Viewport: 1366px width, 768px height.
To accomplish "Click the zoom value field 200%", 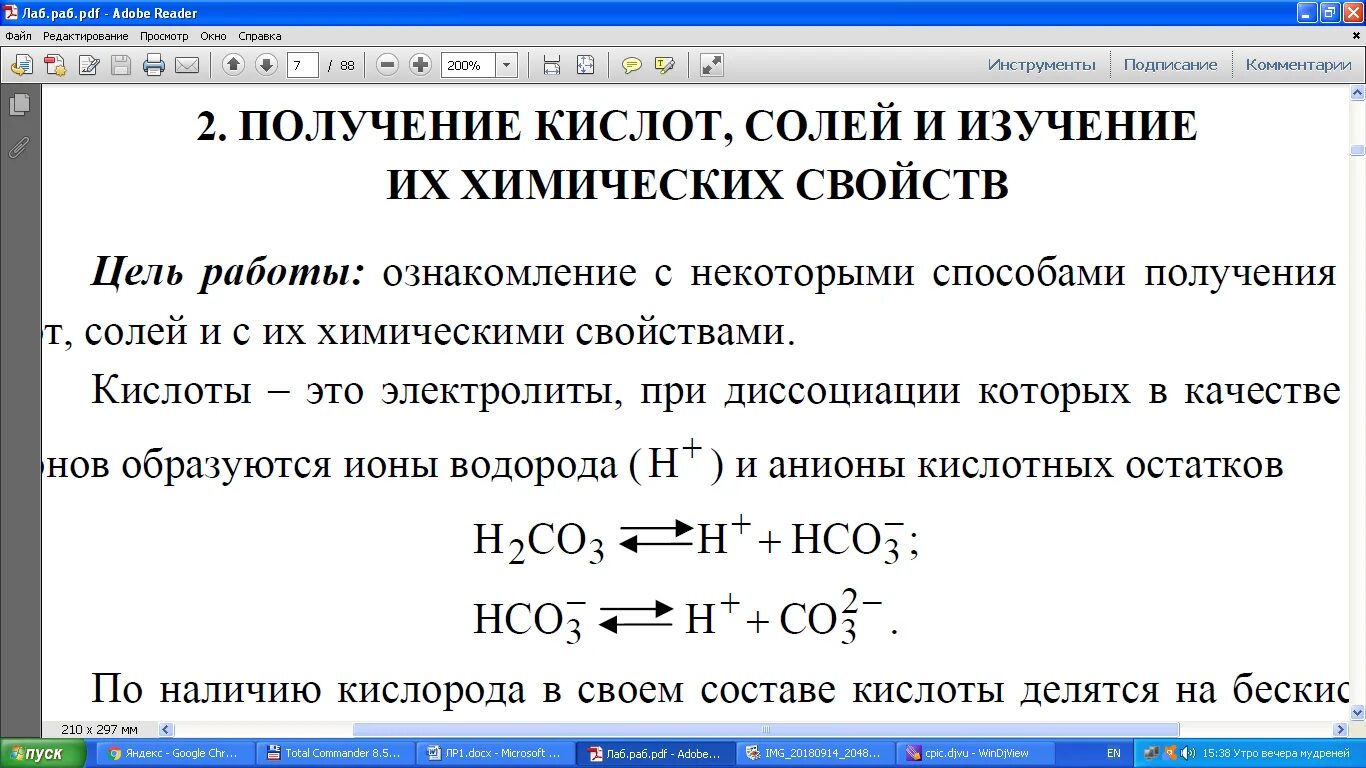I will coord(469,65).
